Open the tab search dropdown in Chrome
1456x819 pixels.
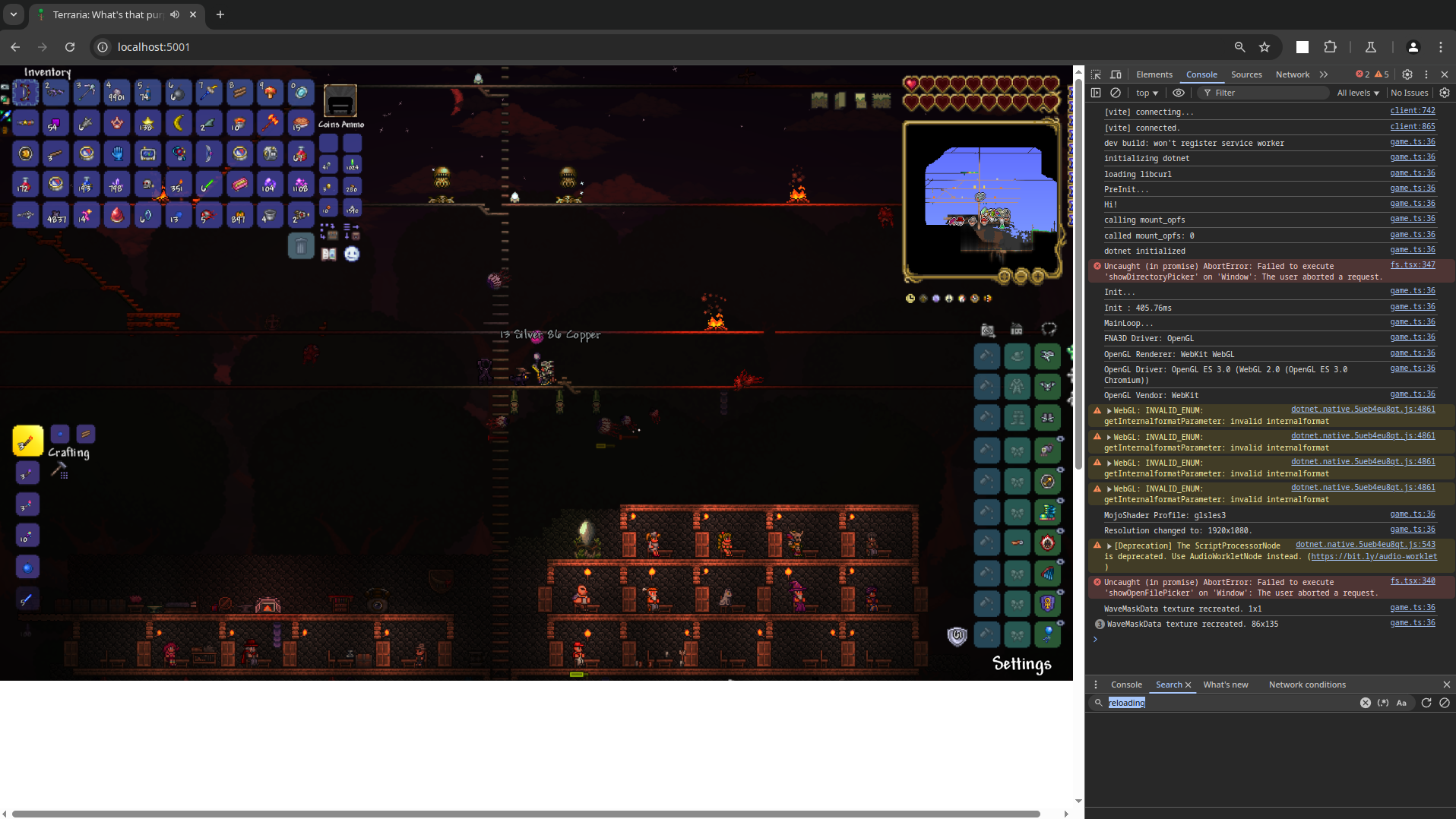tap(14, 14)
